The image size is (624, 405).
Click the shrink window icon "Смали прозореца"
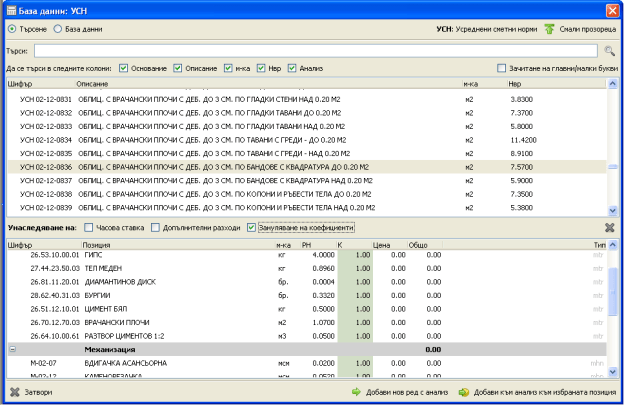click(x=549, y=30)
